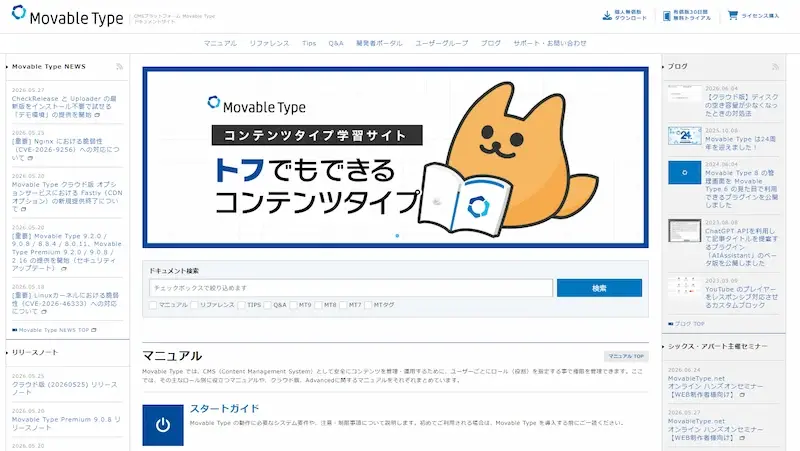Click the license purchase shopping cart icon

(733, 15)
